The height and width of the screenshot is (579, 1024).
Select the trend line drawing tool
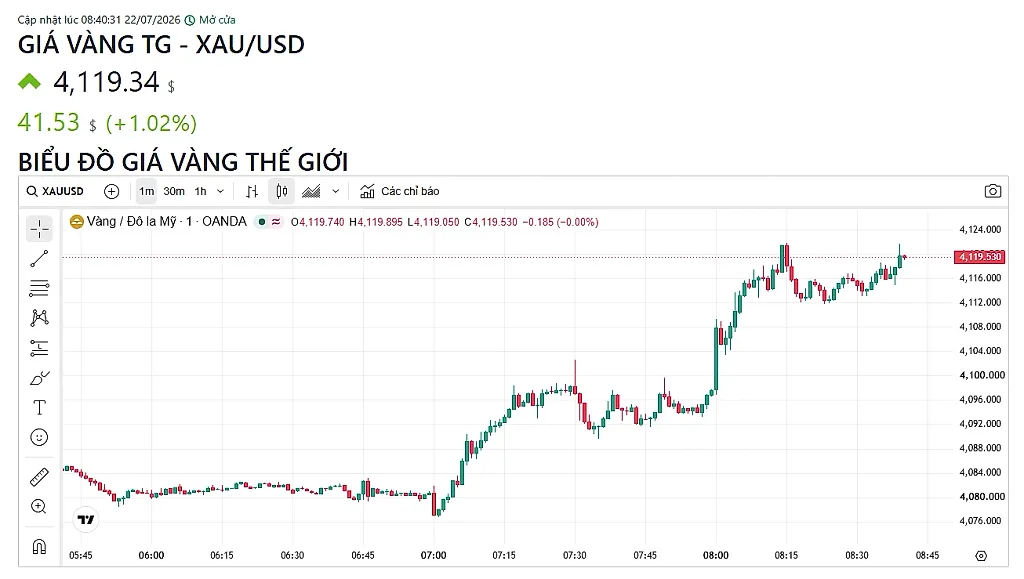click(x=39, y=258)
